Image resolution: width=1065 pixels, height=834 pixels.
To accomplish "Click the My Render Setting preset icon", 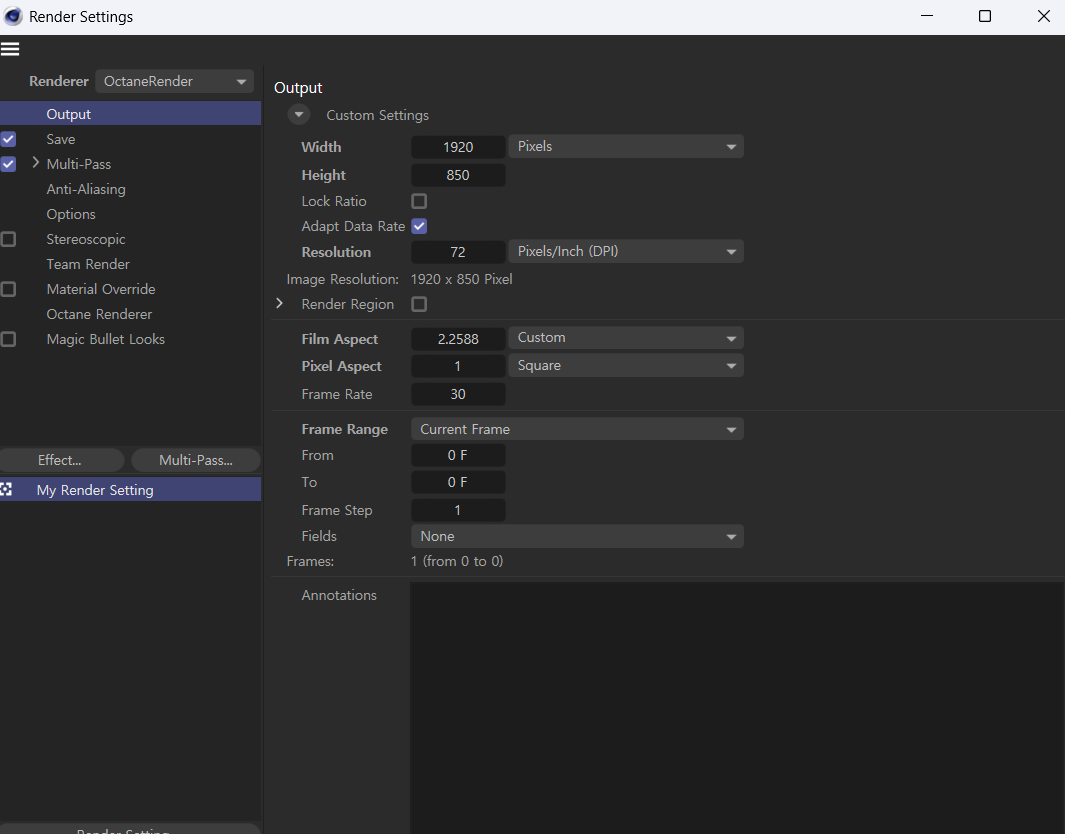I will click(6, 490).
